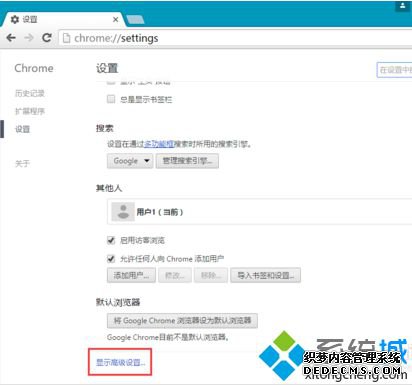Screen dimensions: 412x385
Task: Reload the settings page
Action: click(x=47, y=38)
